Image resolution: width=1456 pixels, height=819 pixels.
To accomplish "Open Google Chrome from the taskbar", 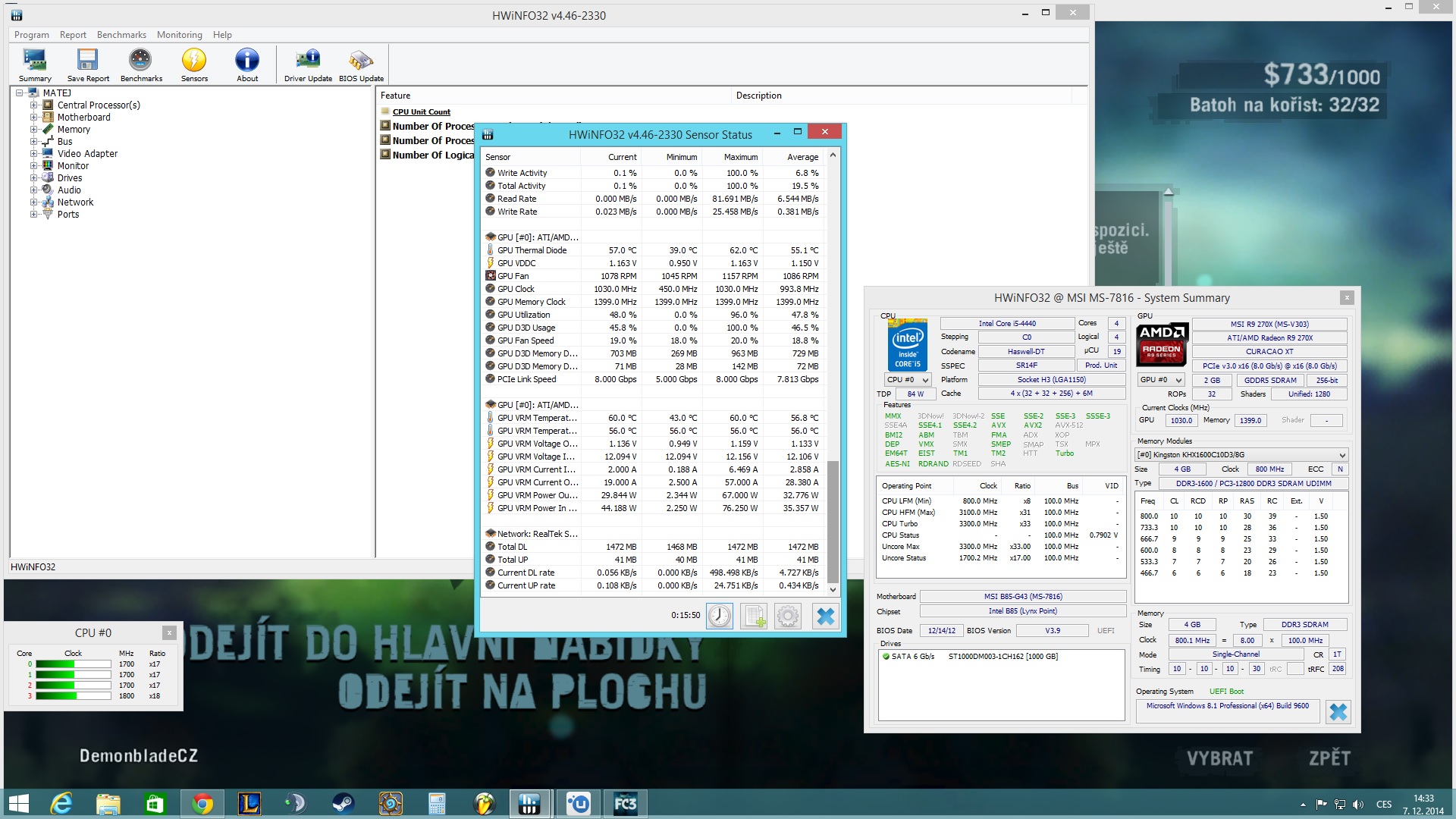I will [202, 804].
